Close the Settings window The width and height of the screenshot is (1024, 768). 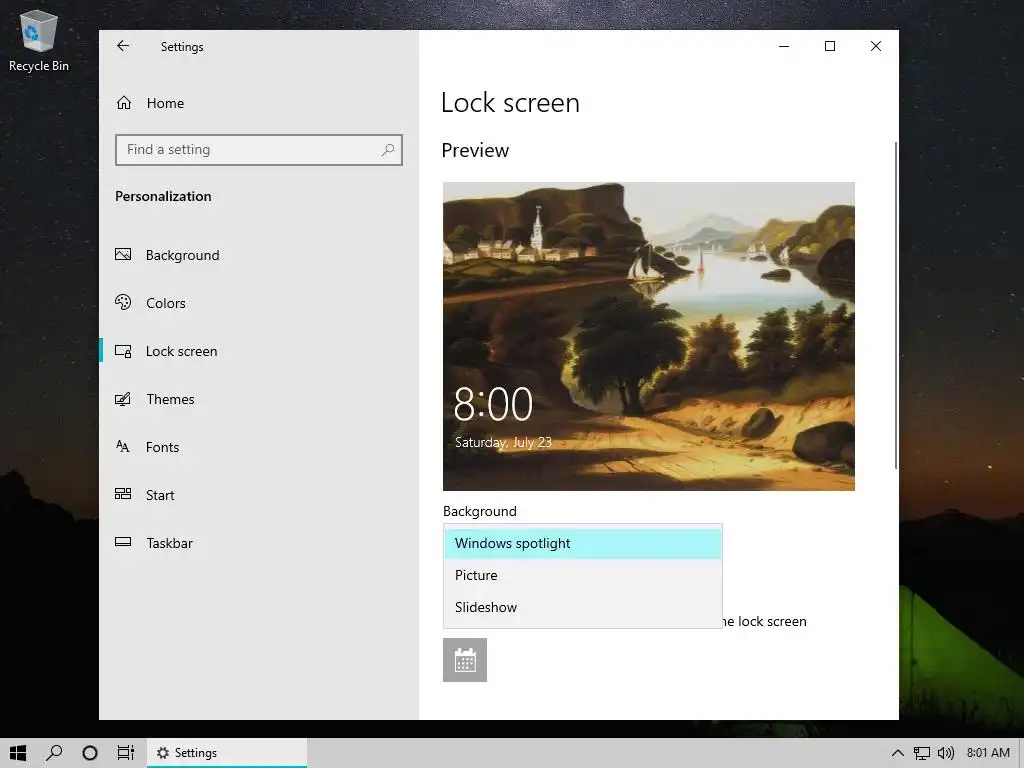tap(876, 46)
